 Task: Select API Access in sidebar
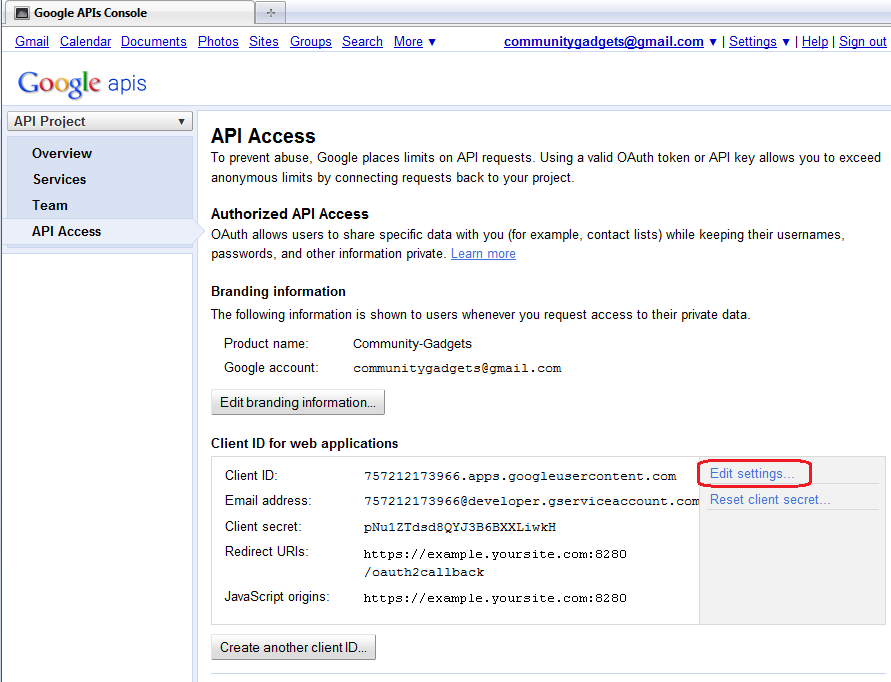click(66, 231)
